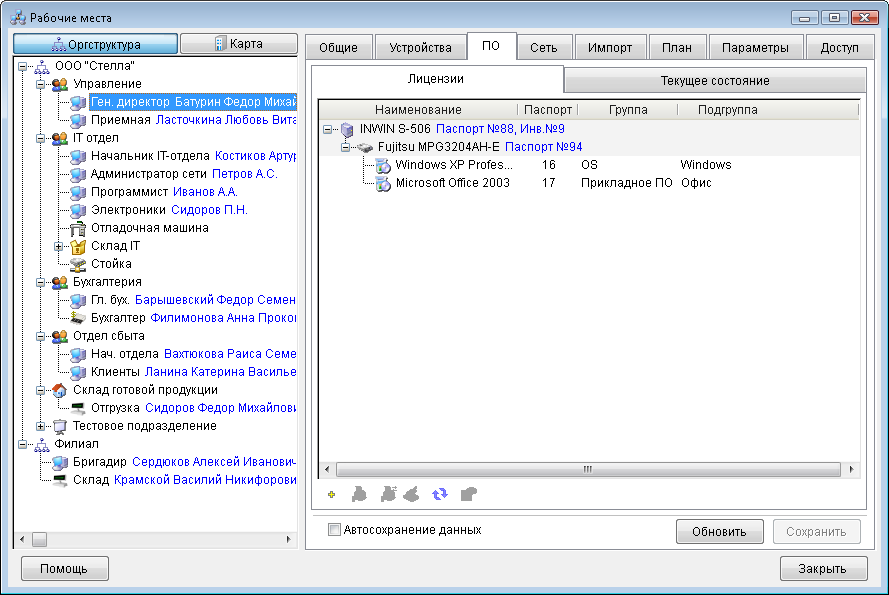Open the Устройства tab
The height and width of the screenshot is (595, 889).
coord(420,46)
